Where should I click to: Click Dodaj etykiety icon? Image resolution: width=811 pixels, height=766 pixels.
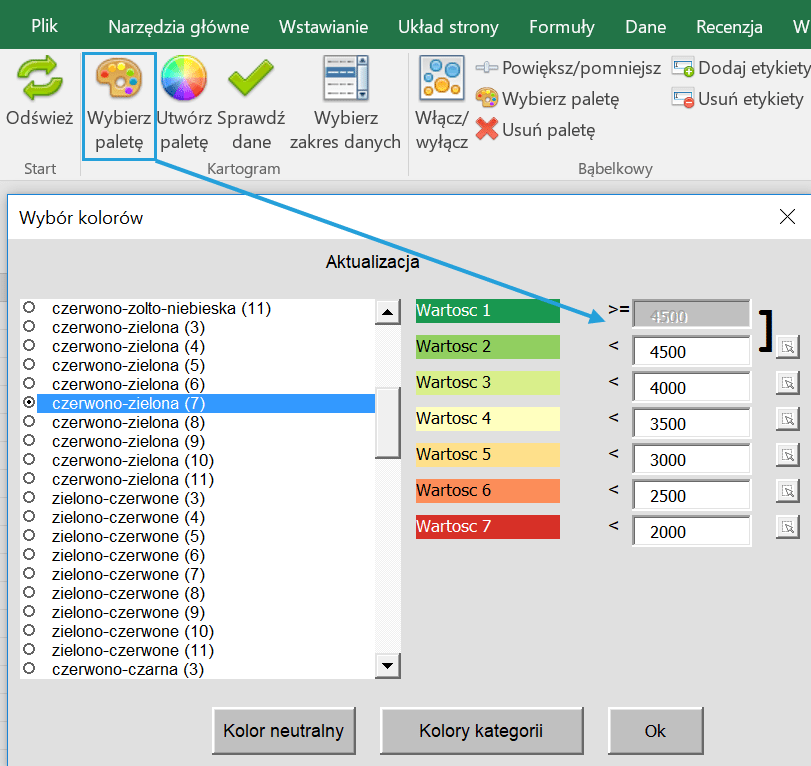[683, 68]
